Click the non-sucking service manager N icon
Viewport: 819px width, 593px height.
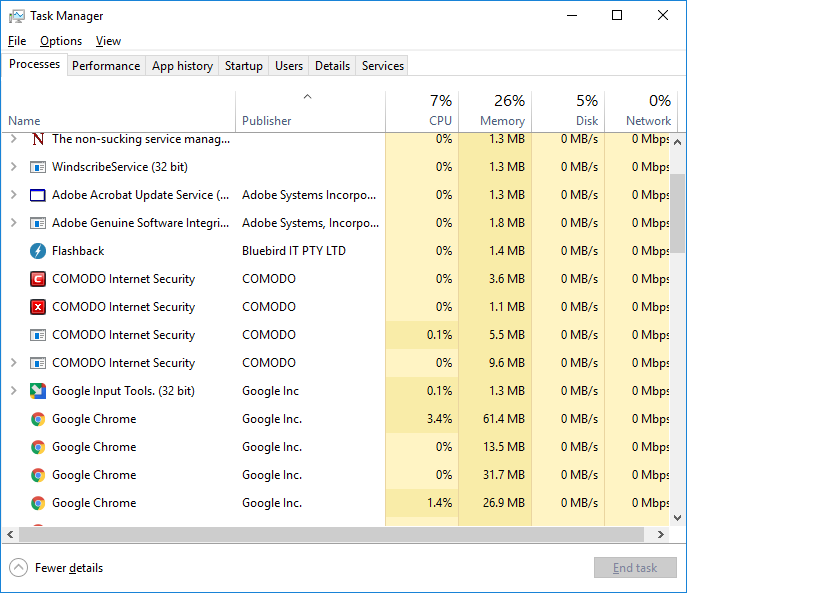pyautogui.click(x=38, y=139)
